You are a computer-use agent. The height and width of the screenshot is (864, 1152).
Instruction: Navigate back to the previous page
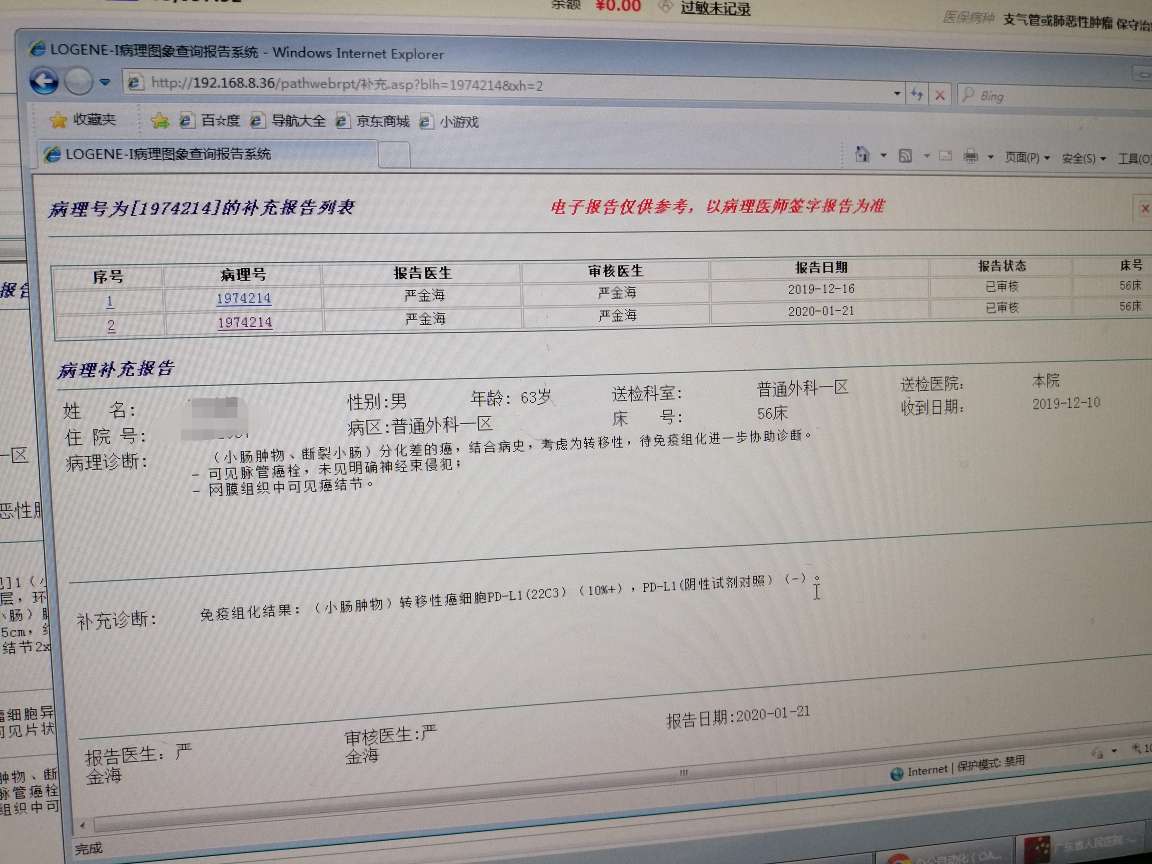[43, 82]
